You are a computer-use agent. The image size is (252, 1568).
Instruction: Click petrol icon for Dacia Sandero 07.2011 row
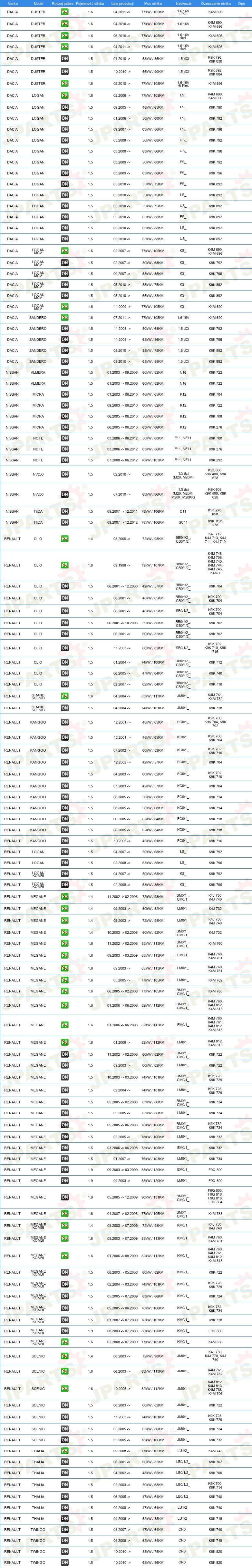point(64,318)
